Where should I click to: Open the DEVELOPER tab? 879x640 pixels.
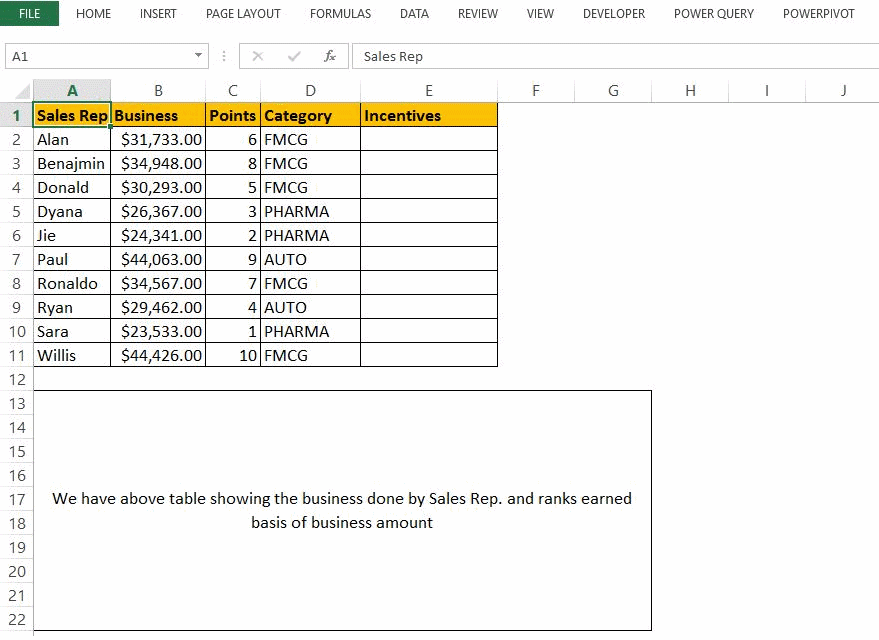pos(613,13)
